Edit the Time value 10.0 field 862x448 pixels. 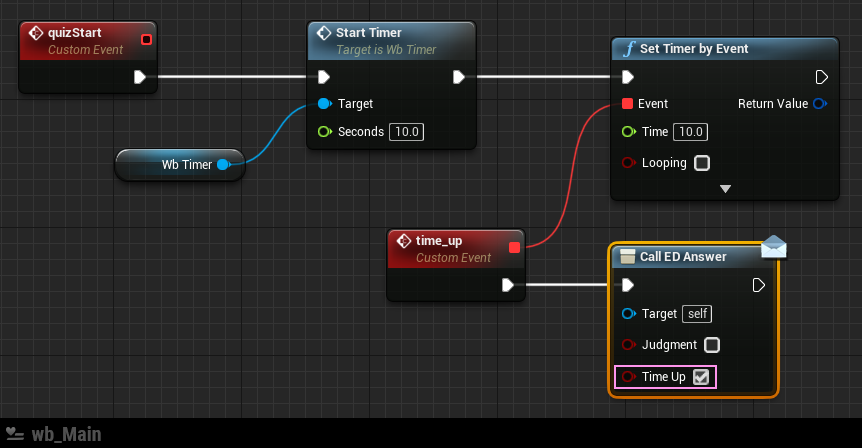[x=690, y=132]
